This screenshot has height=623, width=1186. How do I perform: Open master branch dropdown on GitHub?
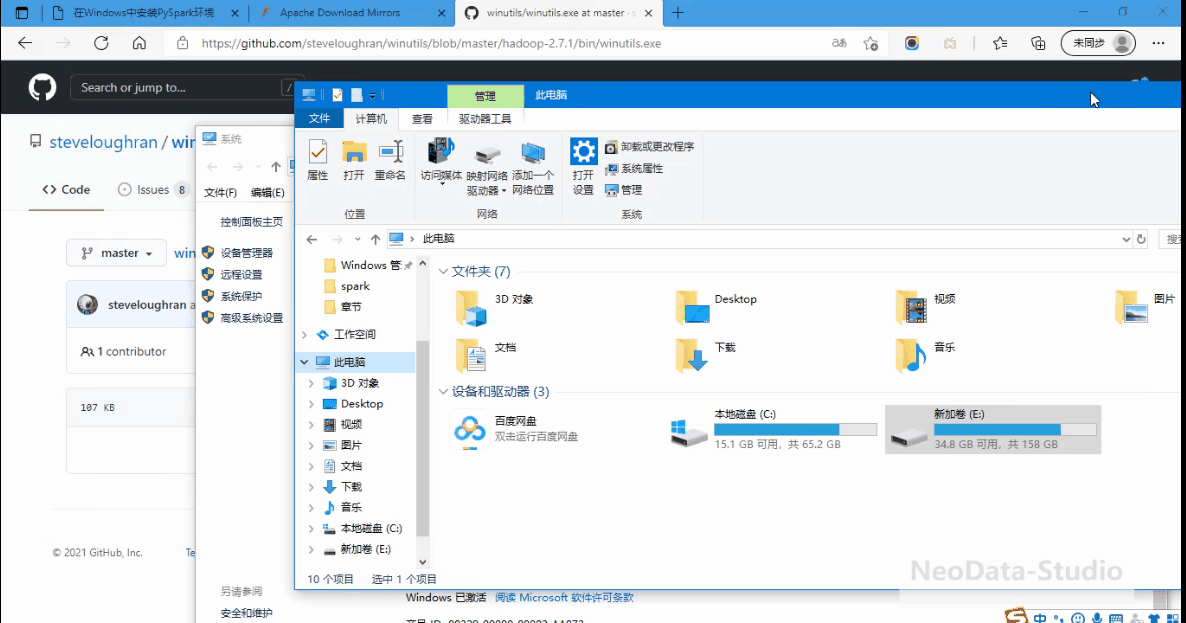117,253
